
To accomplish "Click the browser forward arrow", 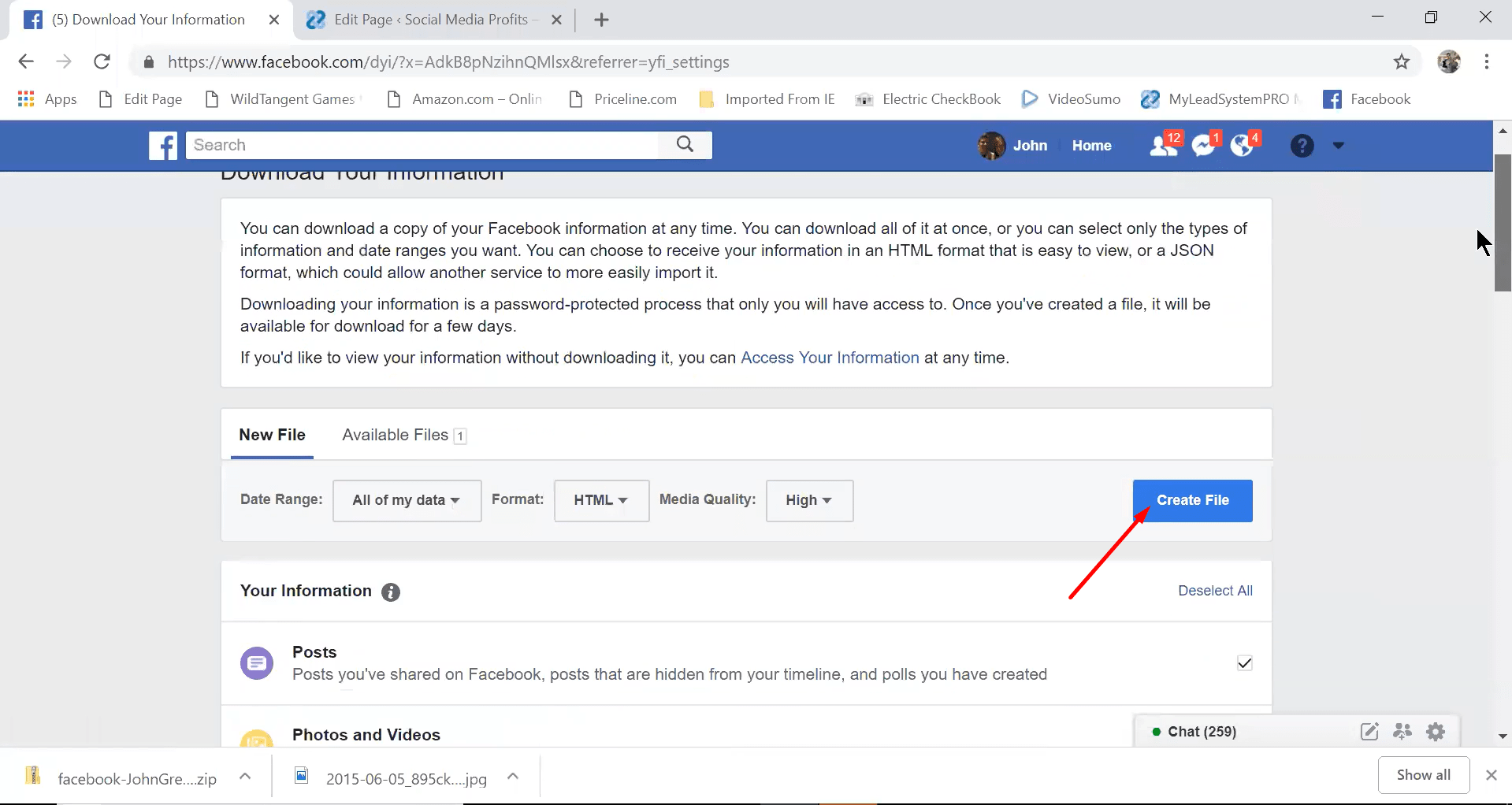I will tap(64, 61).
